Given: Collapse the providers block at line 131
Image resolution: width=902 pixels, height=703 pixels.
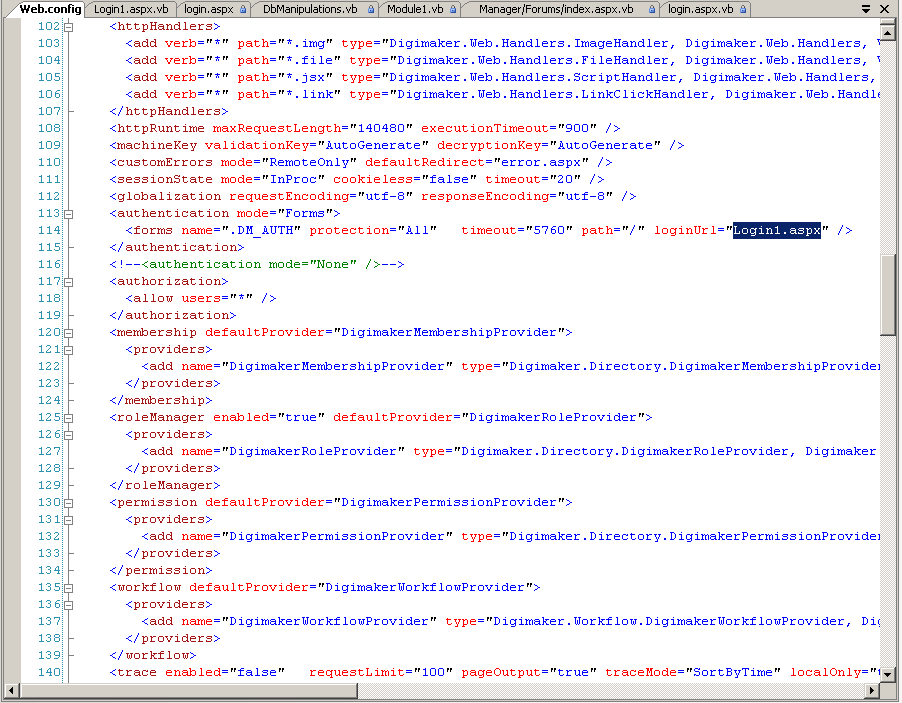Looking at the screenshot, I should [68, 520].
